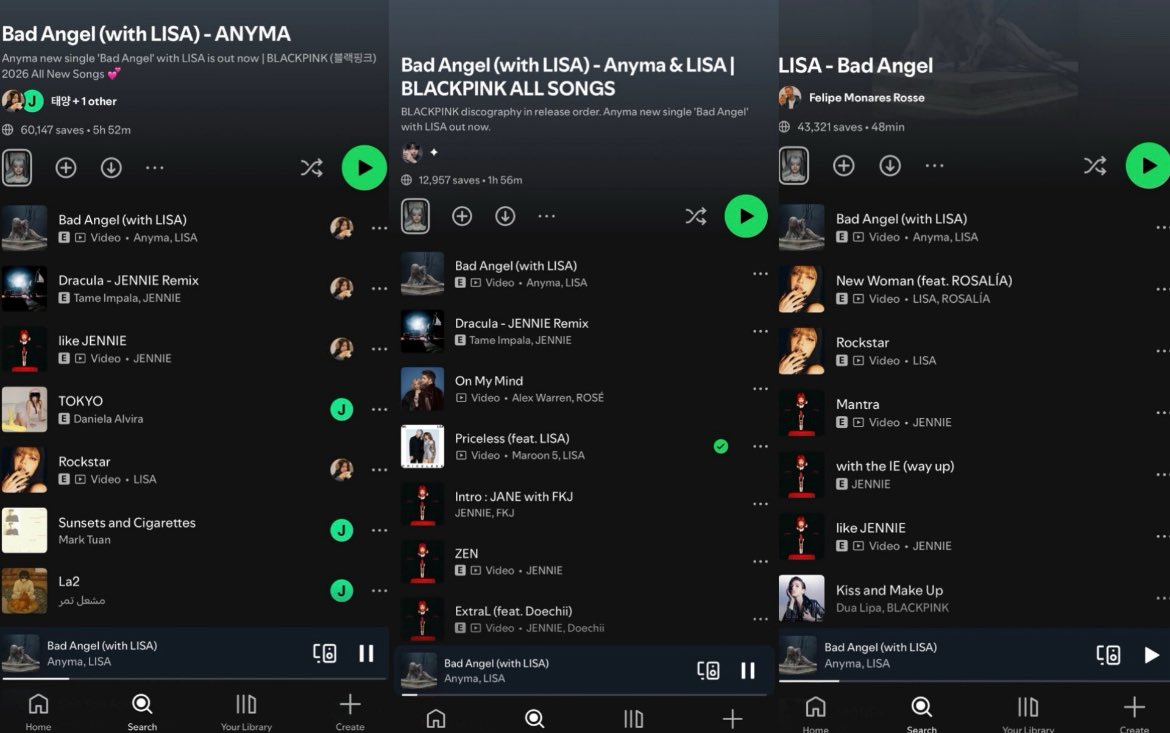The height and width of the screenshot is (733, 1170).
Task: Open more options for BLACKPINK ALL SONGS playlist
Action: (547, 216)
